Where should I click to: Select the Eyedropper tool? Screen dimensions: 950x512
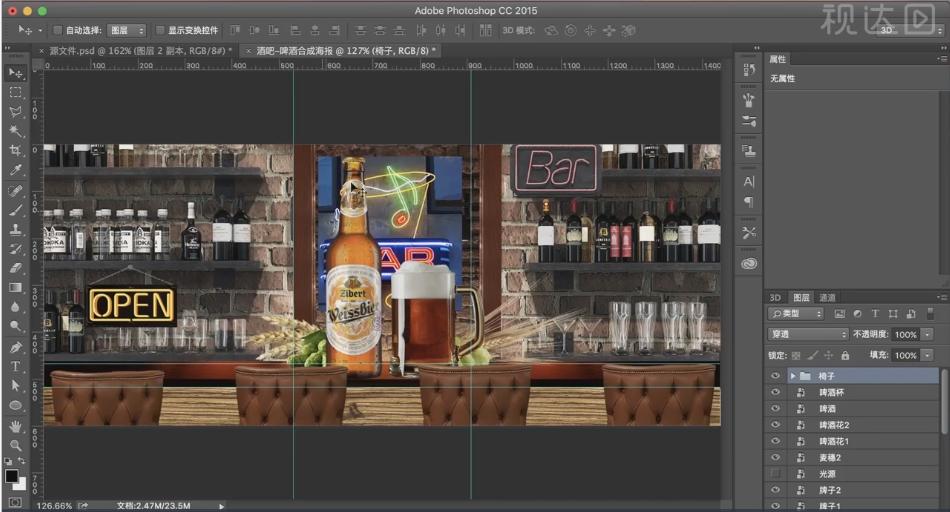tap(15, 170)
